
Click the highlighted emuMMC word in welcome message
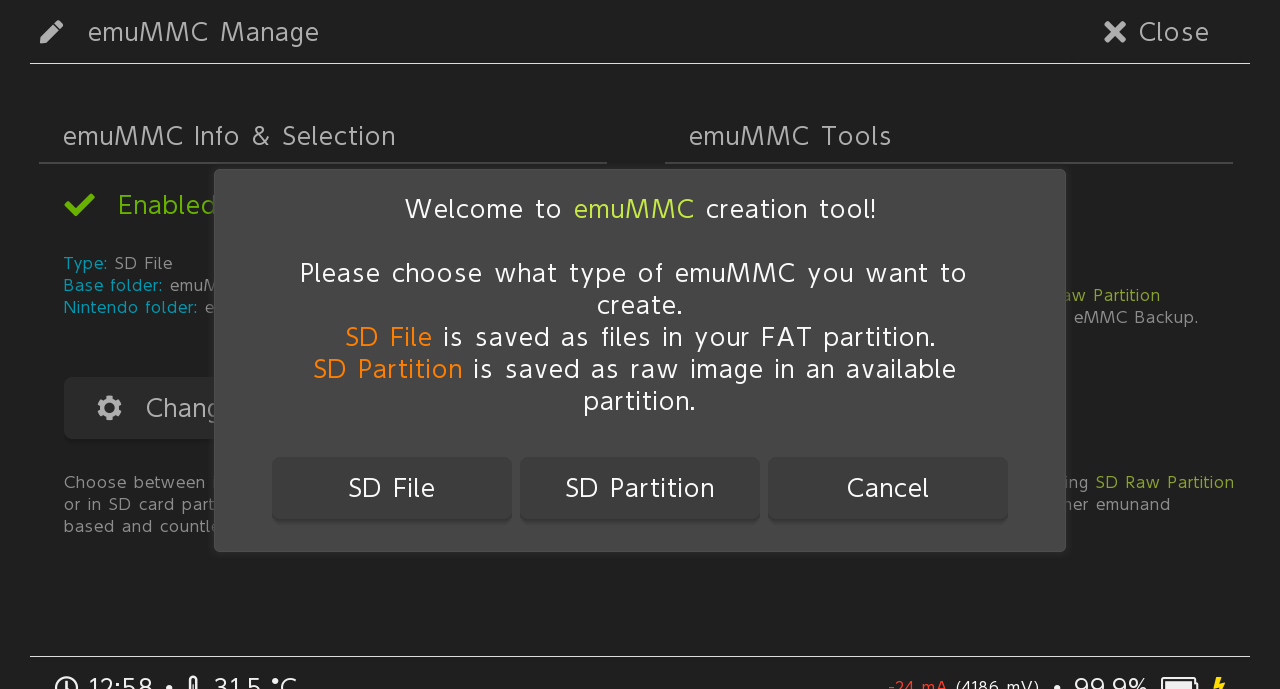(x=634, y=209)
